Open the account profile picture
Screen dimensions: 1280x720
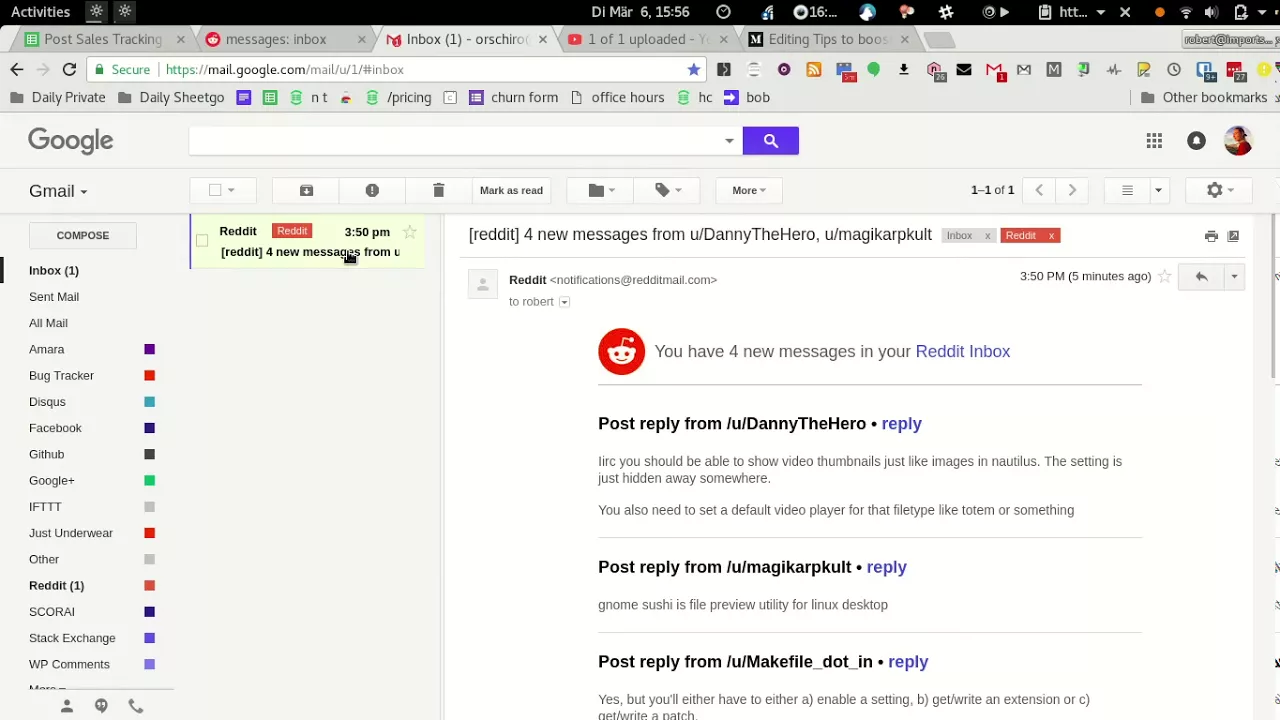(x=1238, y=140)
